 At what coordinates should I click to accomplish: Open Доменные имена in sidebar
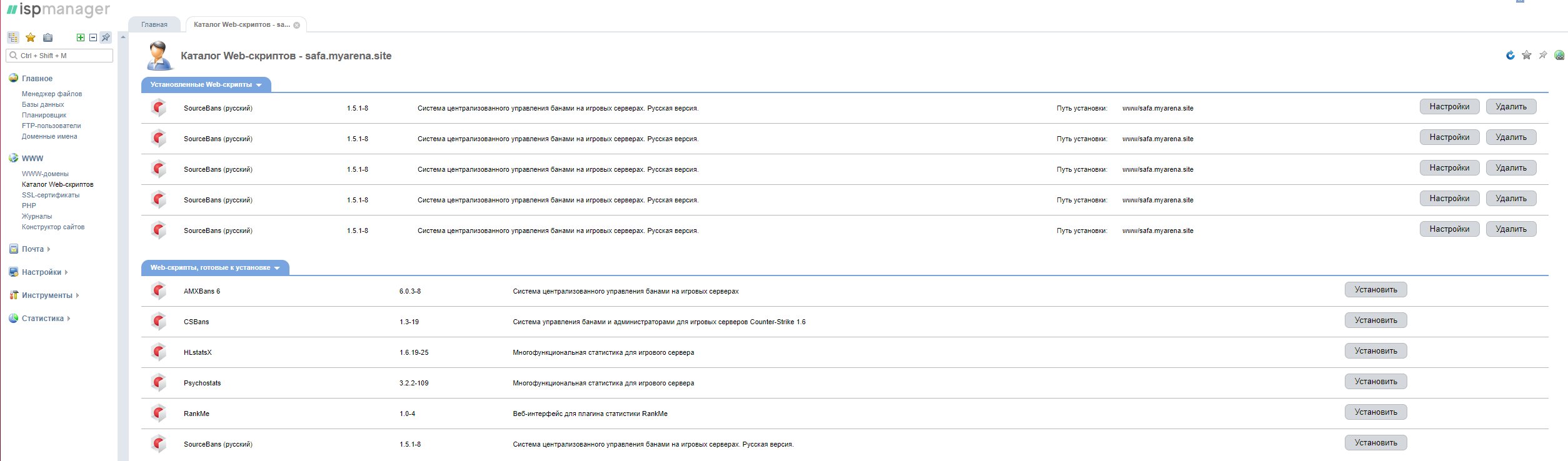[x=49, y=136]
